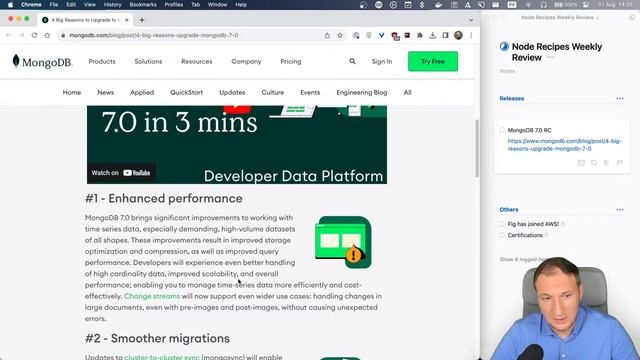Select the All blog tab

click(x=407, y=93)
